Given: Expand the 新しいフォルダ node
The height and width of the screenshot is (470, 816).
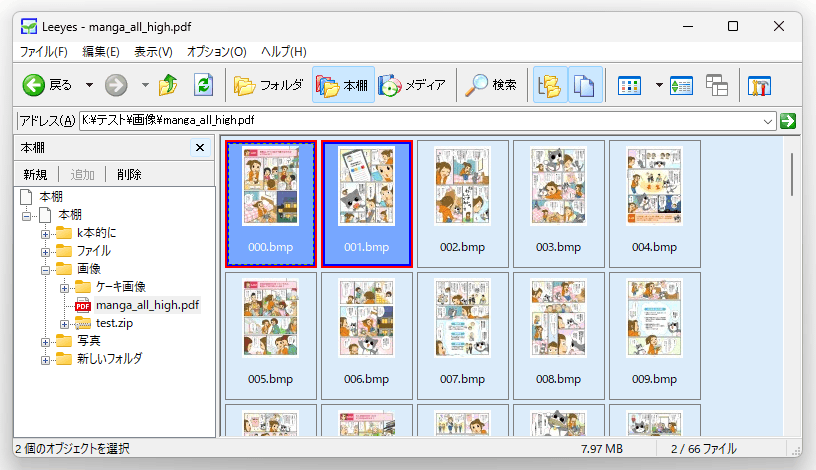Looking at the screenshot, I should point(45,360).
